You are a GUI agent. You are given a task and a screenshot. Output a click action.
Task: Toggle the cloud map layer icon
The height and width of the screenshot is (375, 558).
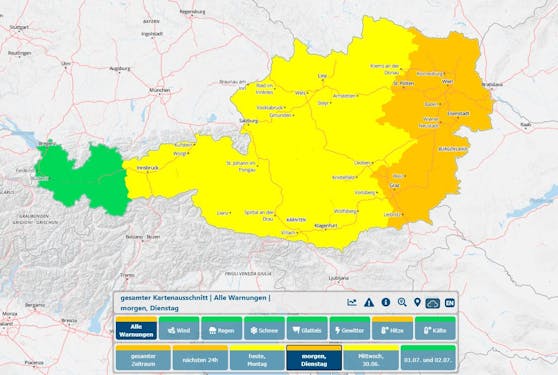click(433, 303)
